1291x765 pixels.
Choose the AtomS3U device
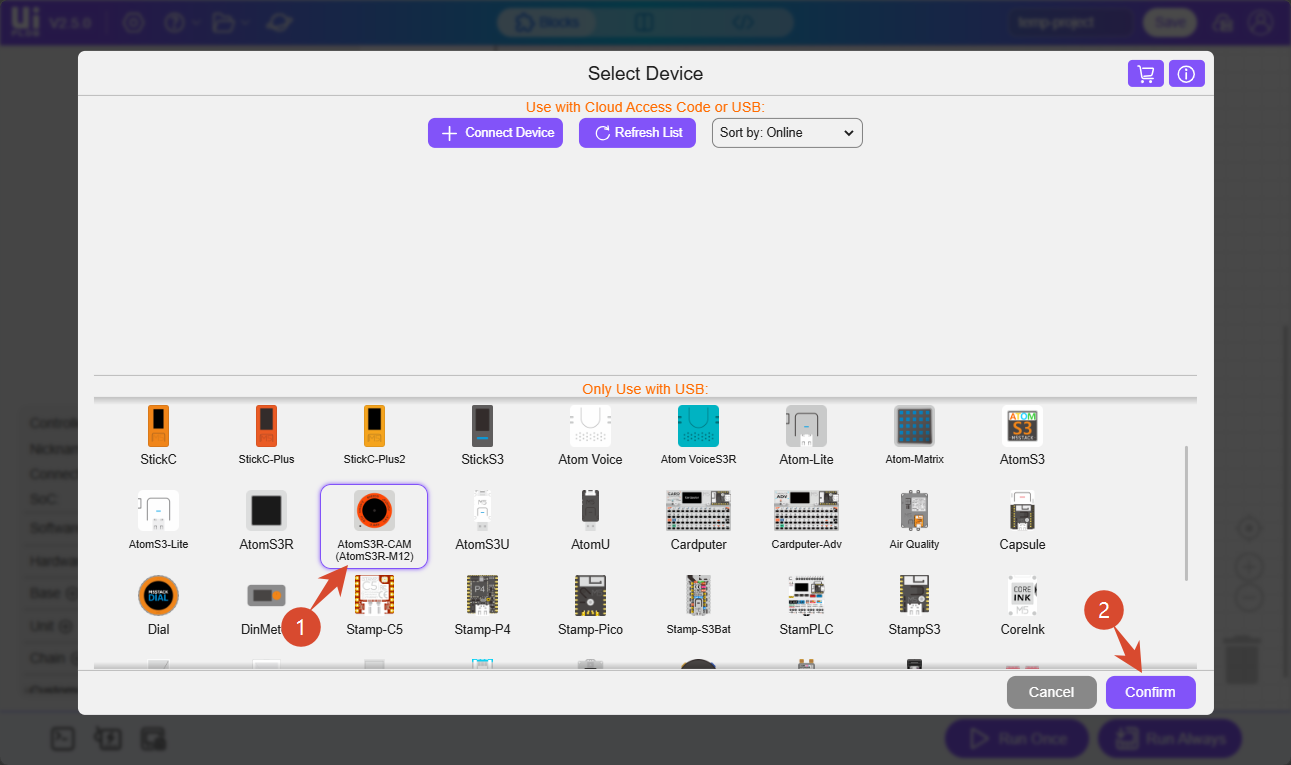coord(482,511)
